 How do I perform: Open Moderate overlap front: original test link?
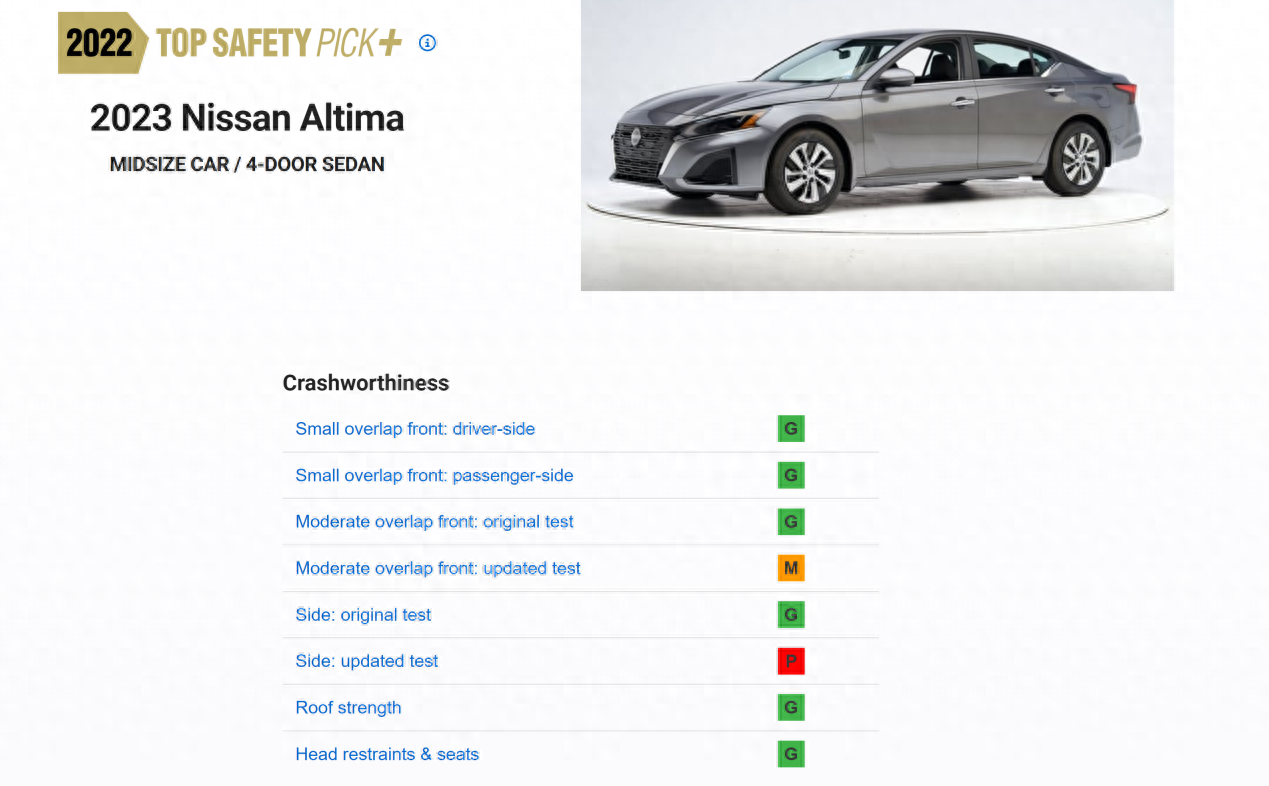tap(434, 522)
